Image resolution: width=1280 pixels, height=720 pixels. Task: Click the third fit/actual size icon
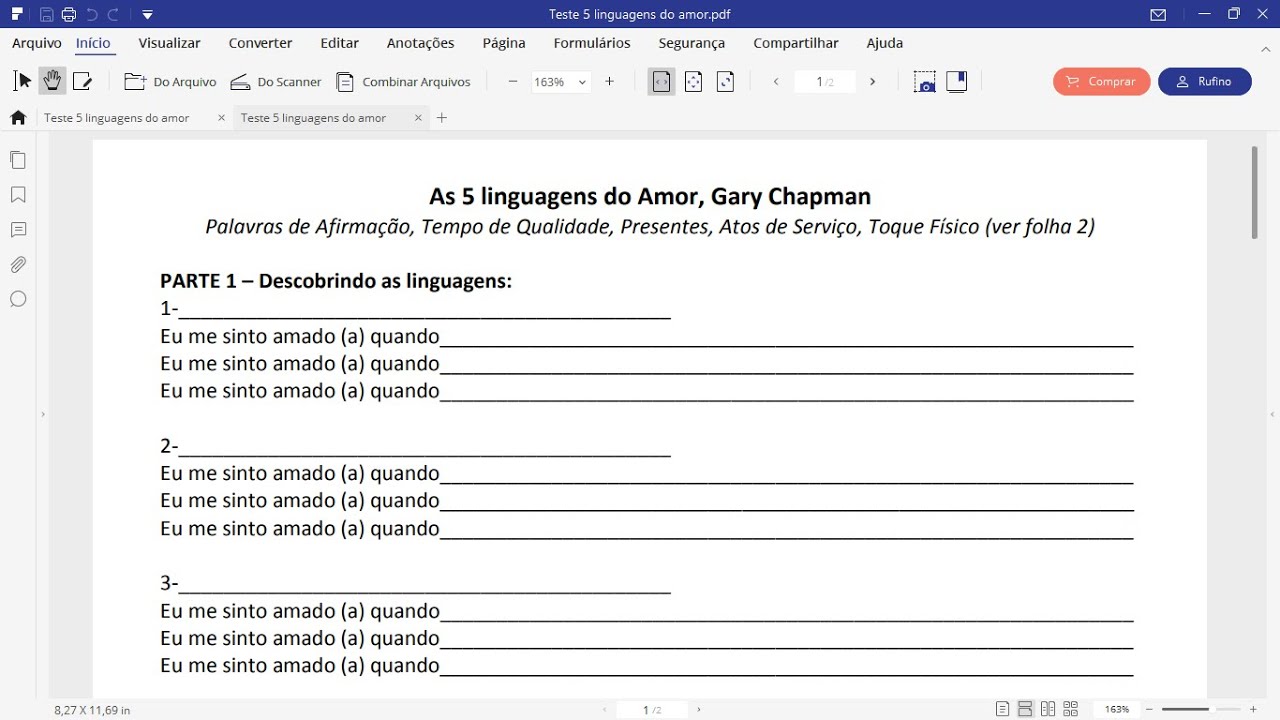pyautogui.click(x=726, y=82)
